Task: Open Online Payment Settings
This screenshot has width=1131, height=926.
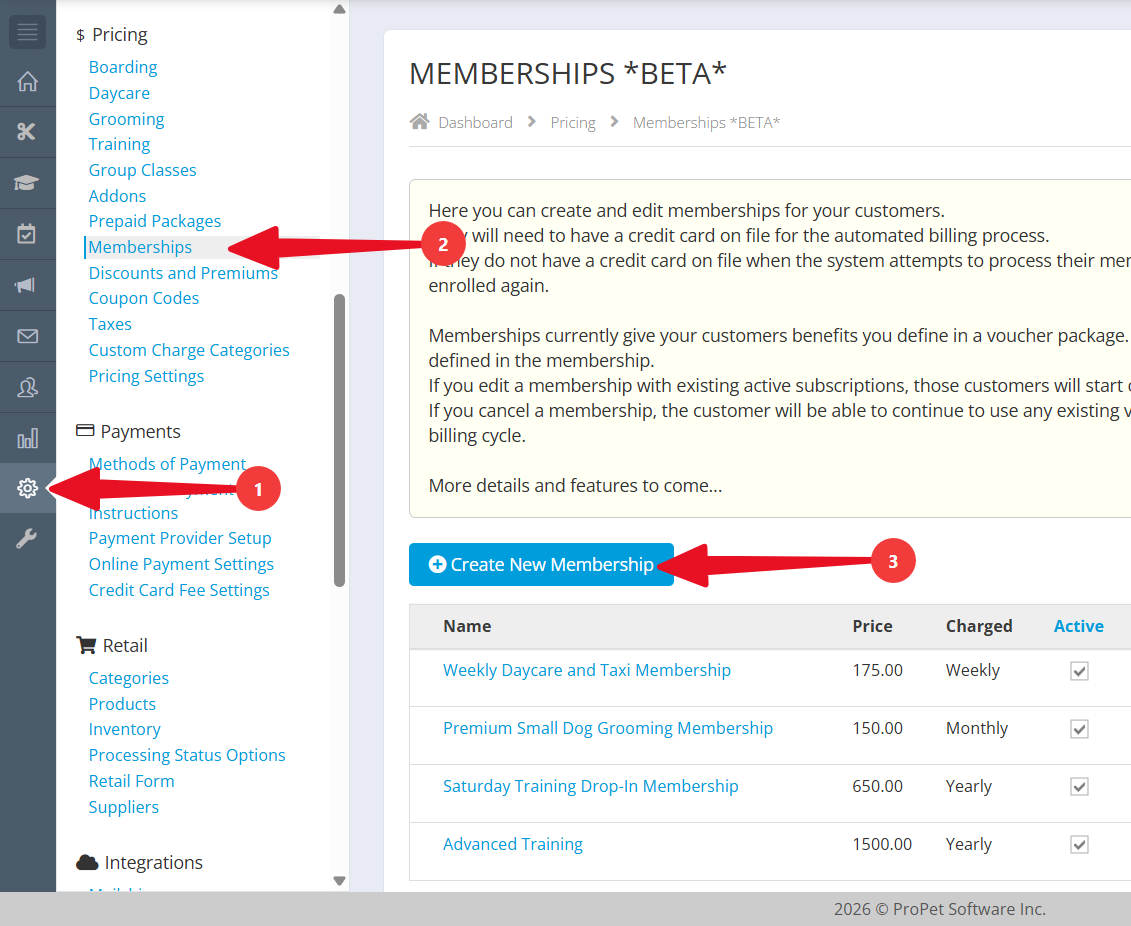Action: tap(181, 565)
